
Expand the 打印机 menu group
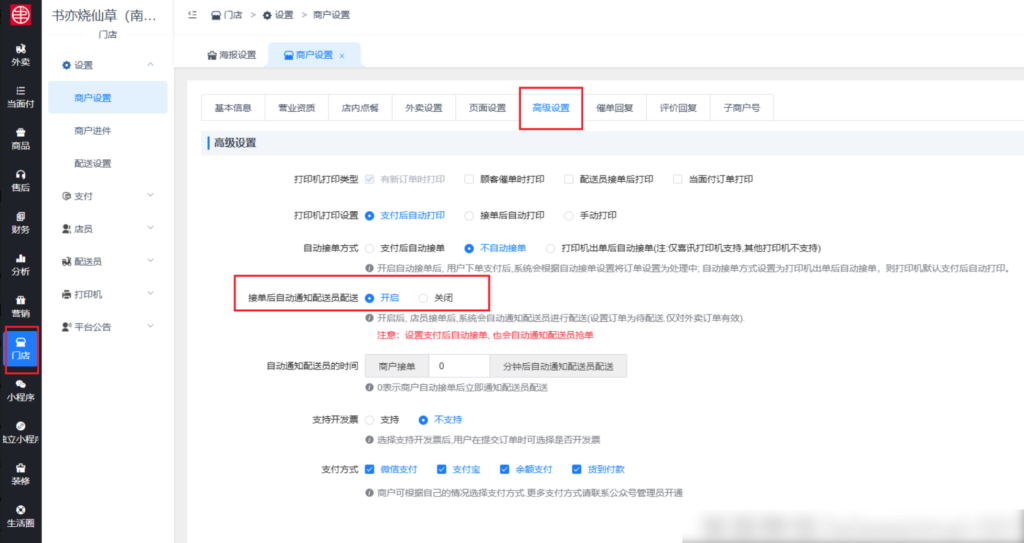[x=108, y=294]
